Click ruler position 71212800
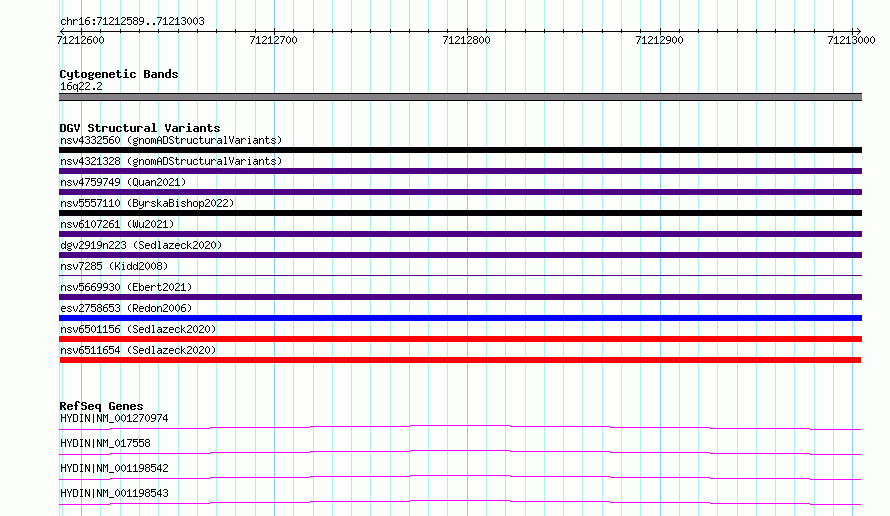Viewport: 890px width, 516px height. click(x=466, y=40)
